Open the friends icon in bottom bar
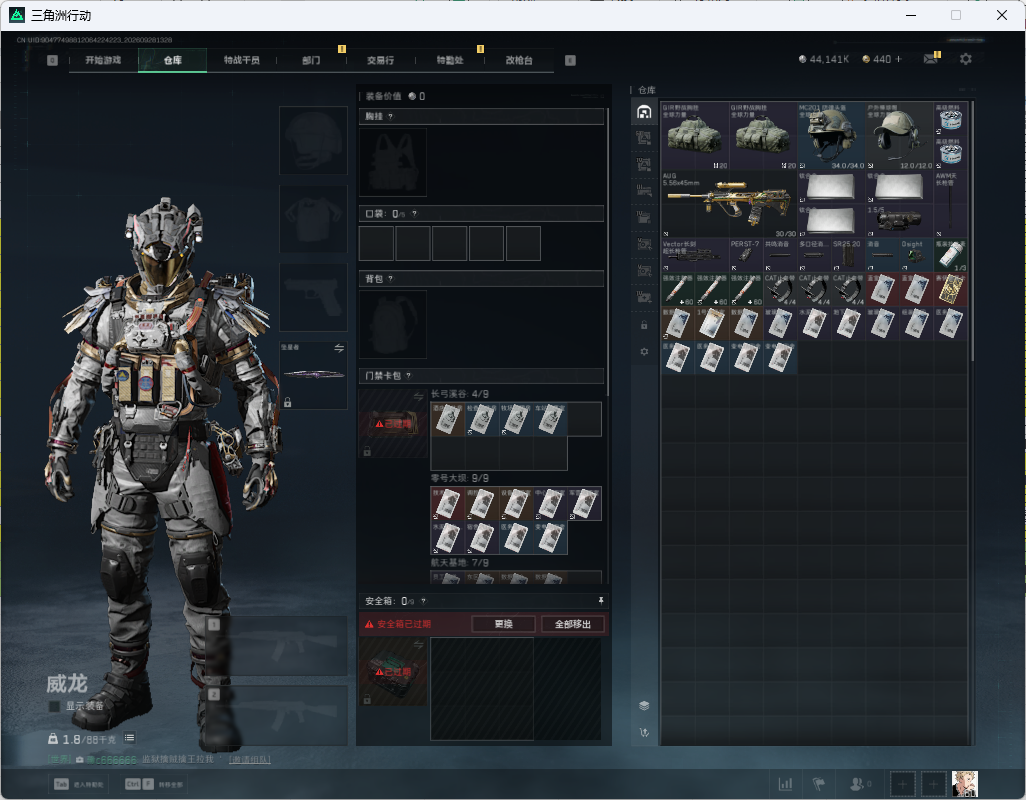 coord(857,783)
